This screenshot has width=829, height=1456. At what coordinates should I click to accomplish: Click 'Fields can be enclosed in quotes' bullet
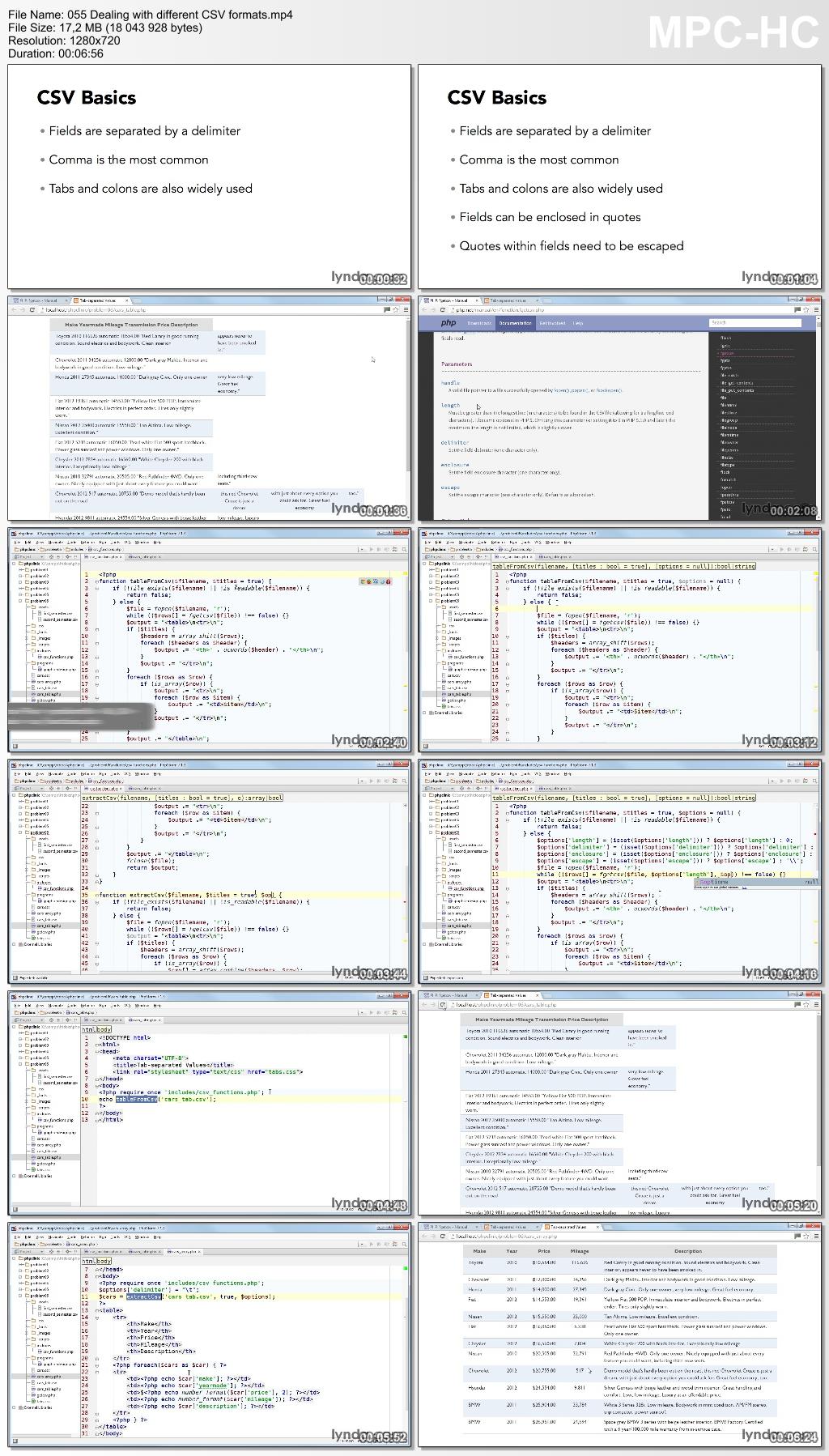pyautogui.click(x=550, y=217)
